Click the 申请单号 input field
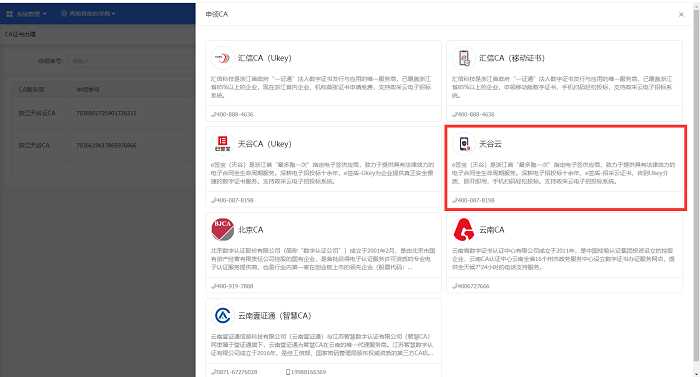The height and width of the screenshot is (377, 700). coord(132,61)
